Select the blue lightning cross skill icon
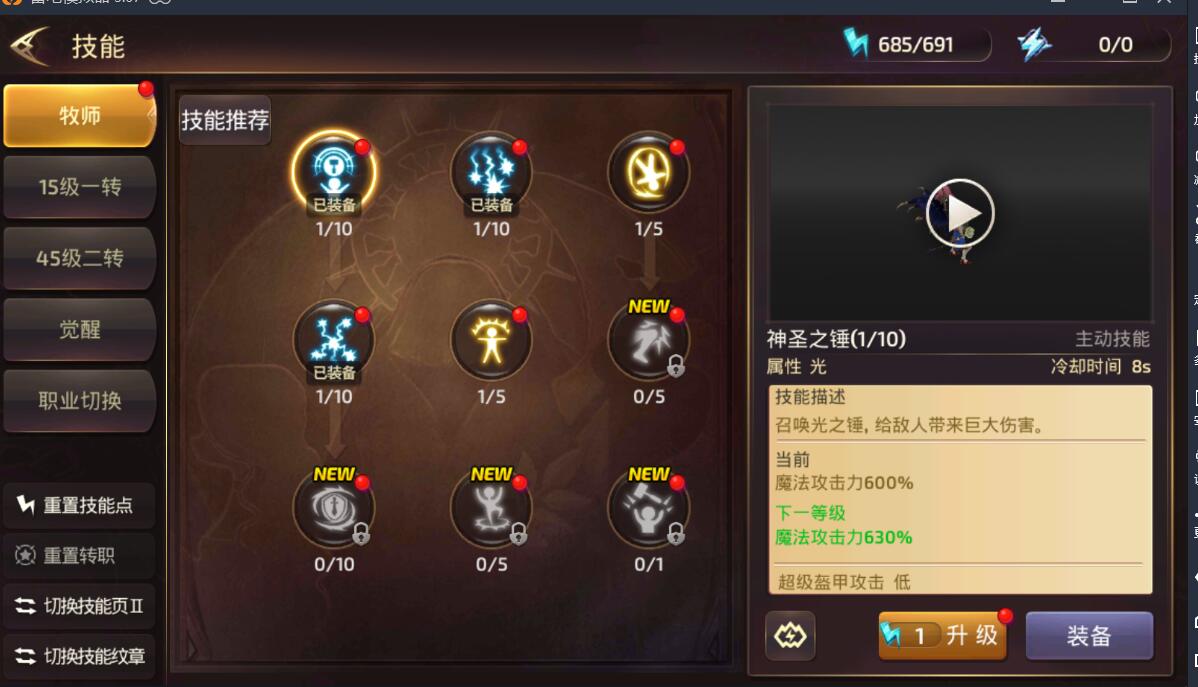Screen dimensions: 1198x687 [x=334, y=341]
